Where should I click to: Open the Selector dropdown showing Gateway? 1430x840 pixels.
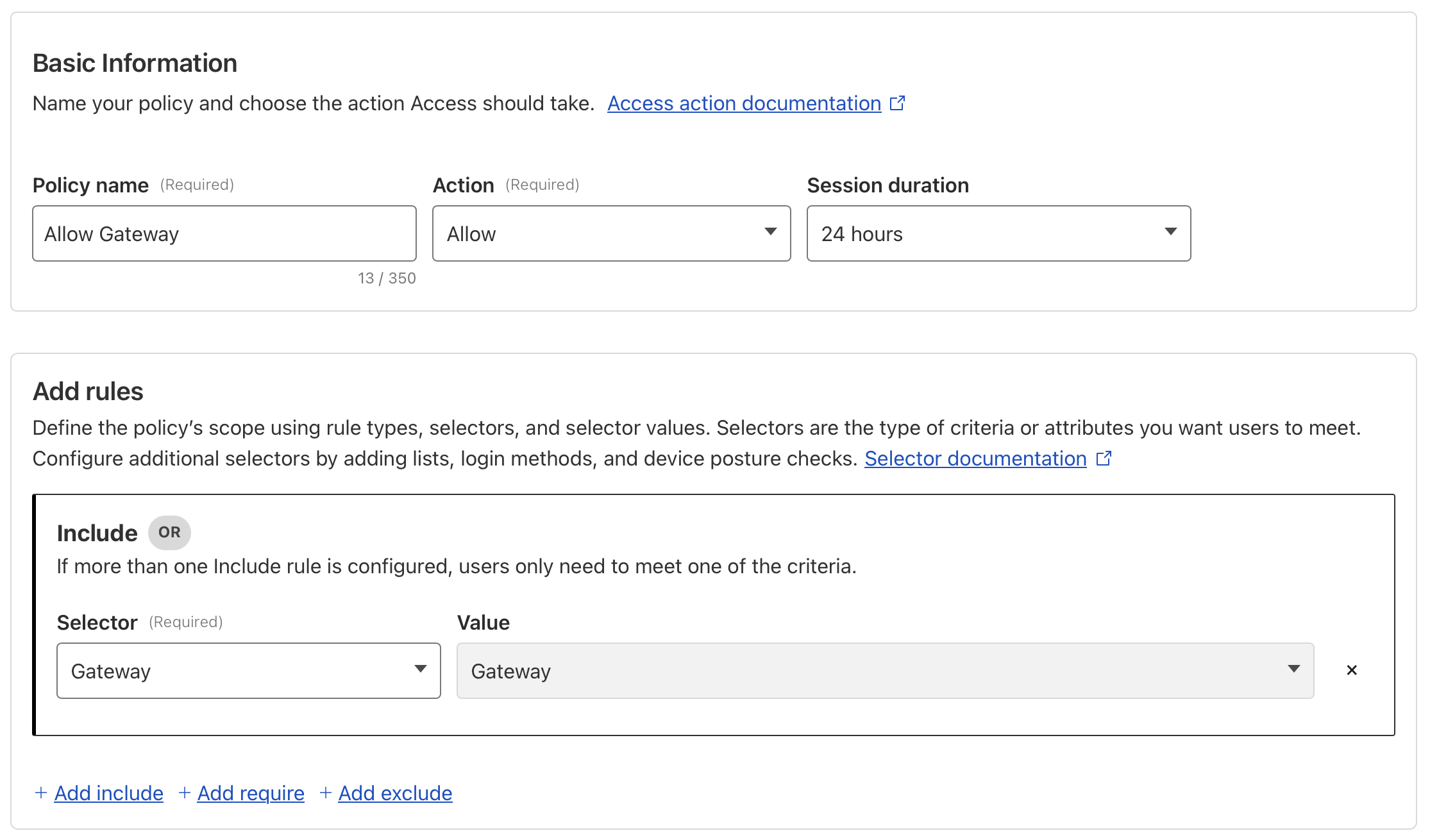click(x=248, y=670)
